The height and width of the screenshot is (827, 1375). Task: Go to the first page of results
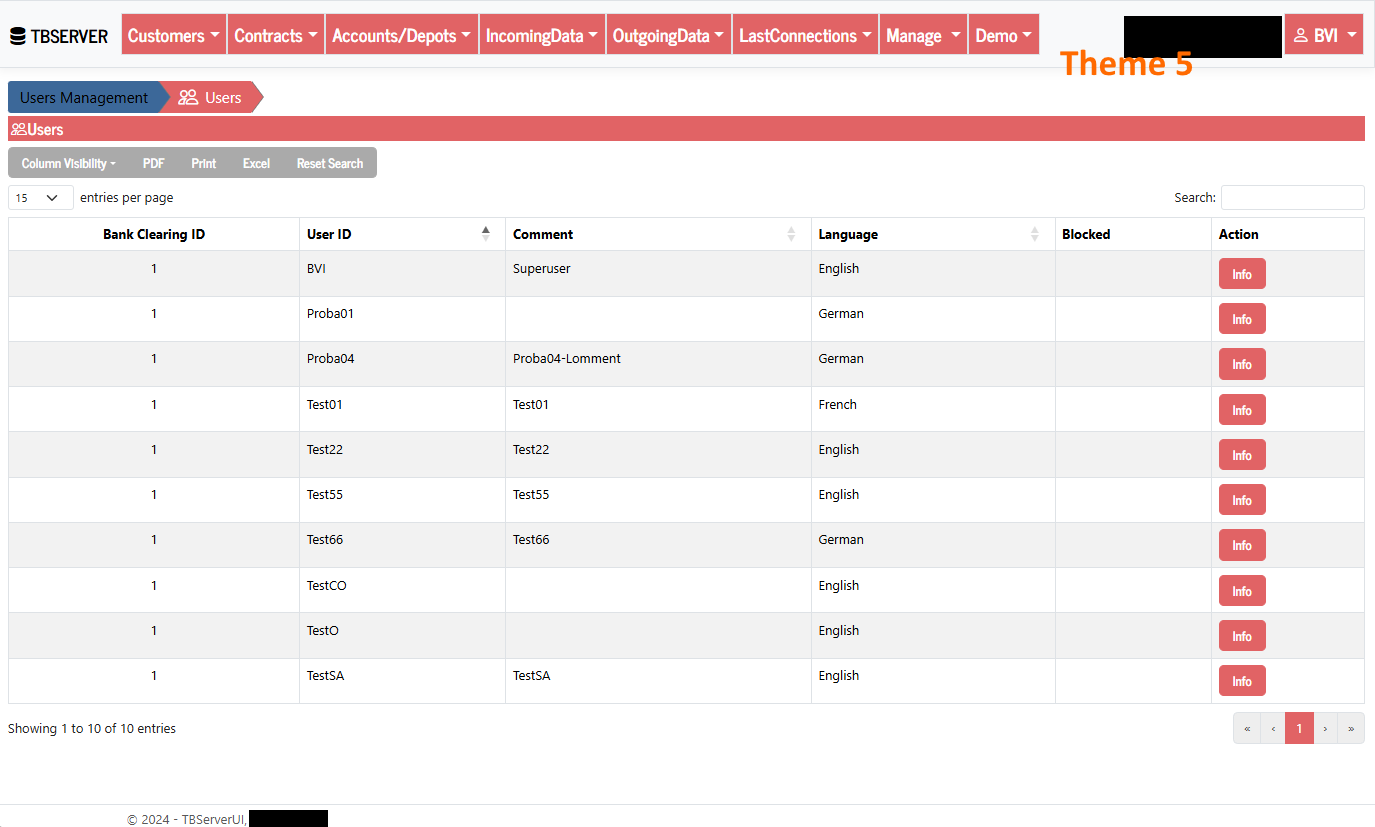click(x=1247, y=729)
